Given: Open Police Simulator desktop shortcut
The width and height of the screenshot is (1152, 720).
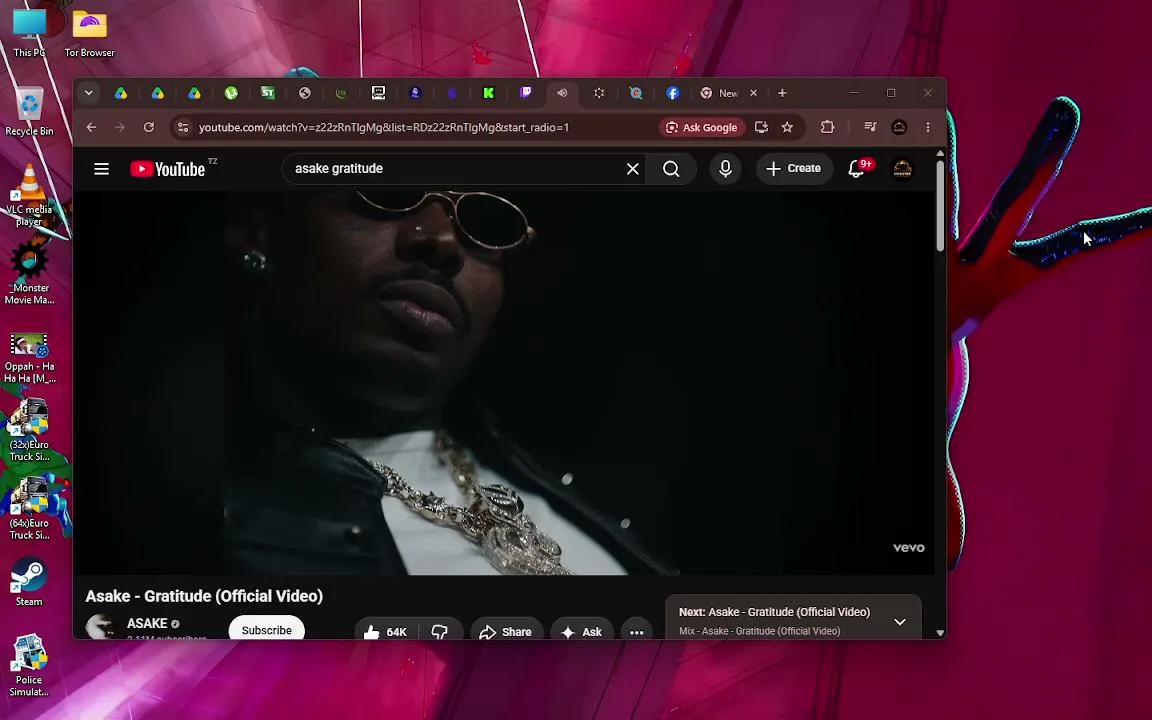Looking at the screenshot, I should pyautogui.click(x=29, y=665).
